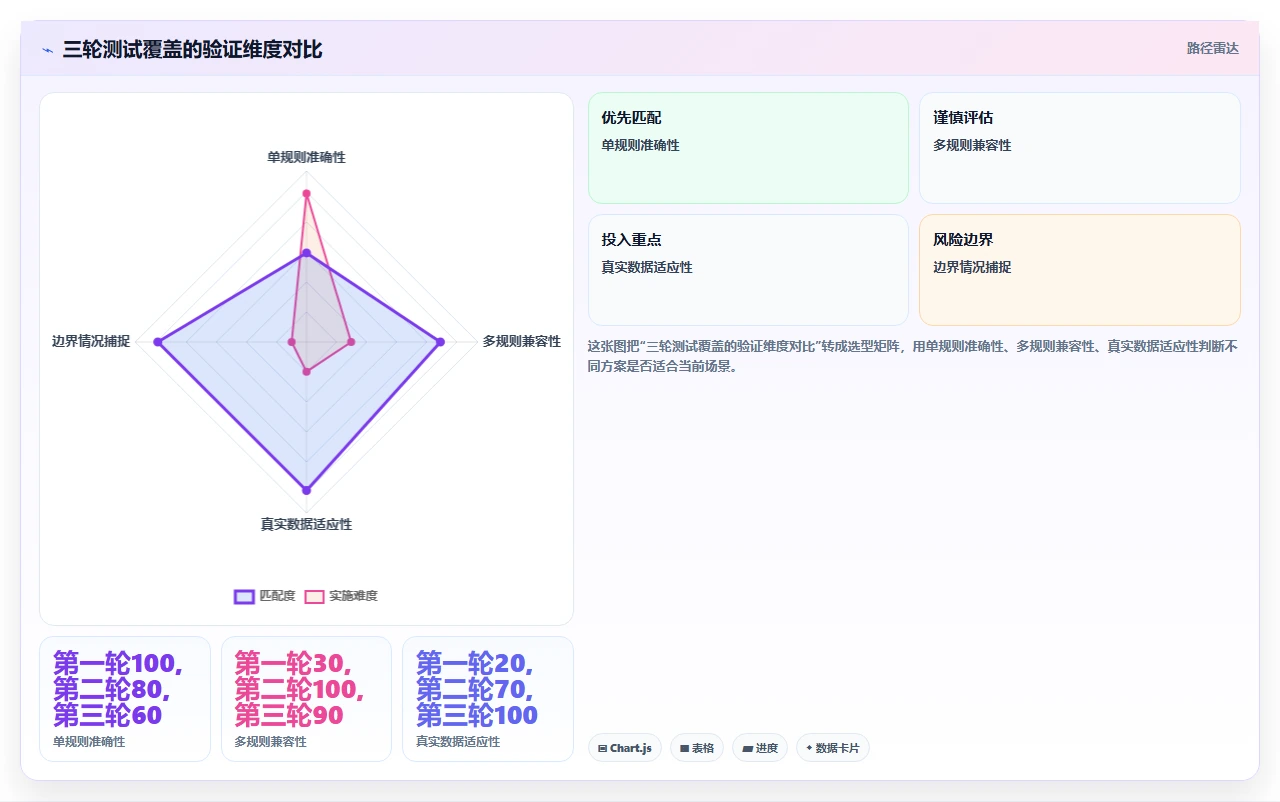Open the 投入重点 card
Viewport: 1280px width, 802px height.
[748, 270]
